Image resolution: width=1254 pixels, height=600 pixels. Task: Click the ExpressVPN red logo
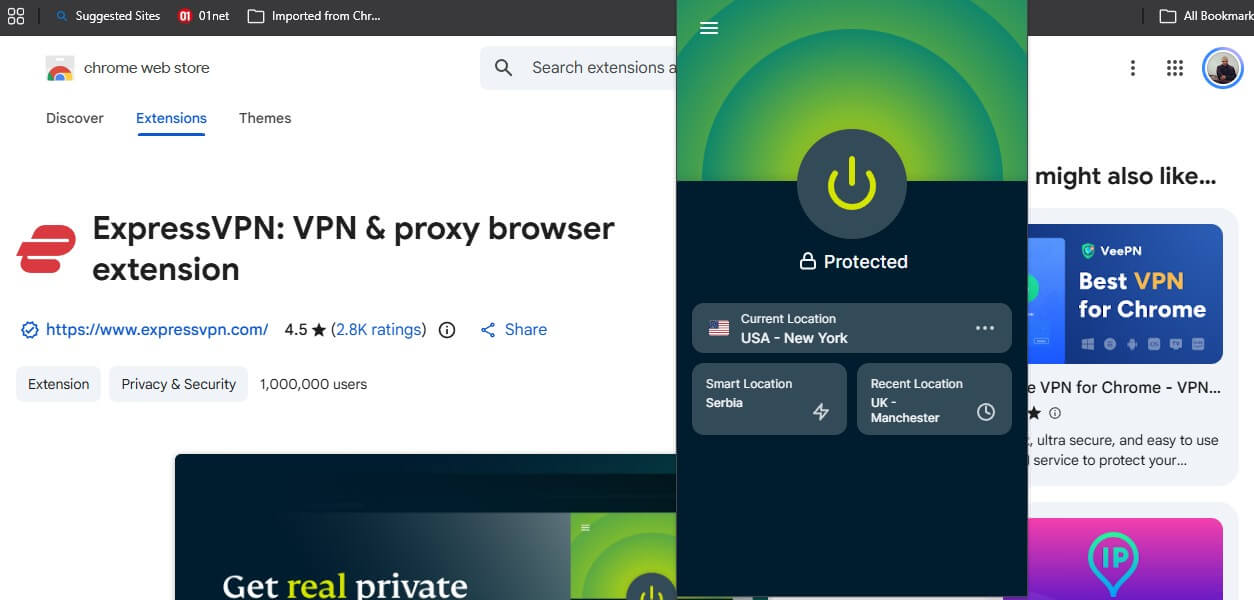point(46,248)
